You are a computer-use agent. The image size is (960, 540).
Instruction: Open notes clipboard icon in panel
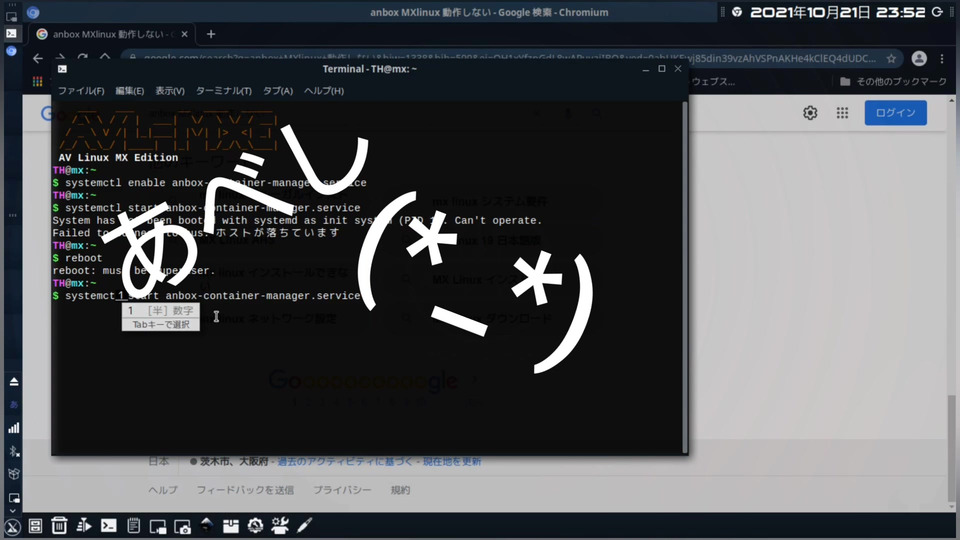[133, 526]
